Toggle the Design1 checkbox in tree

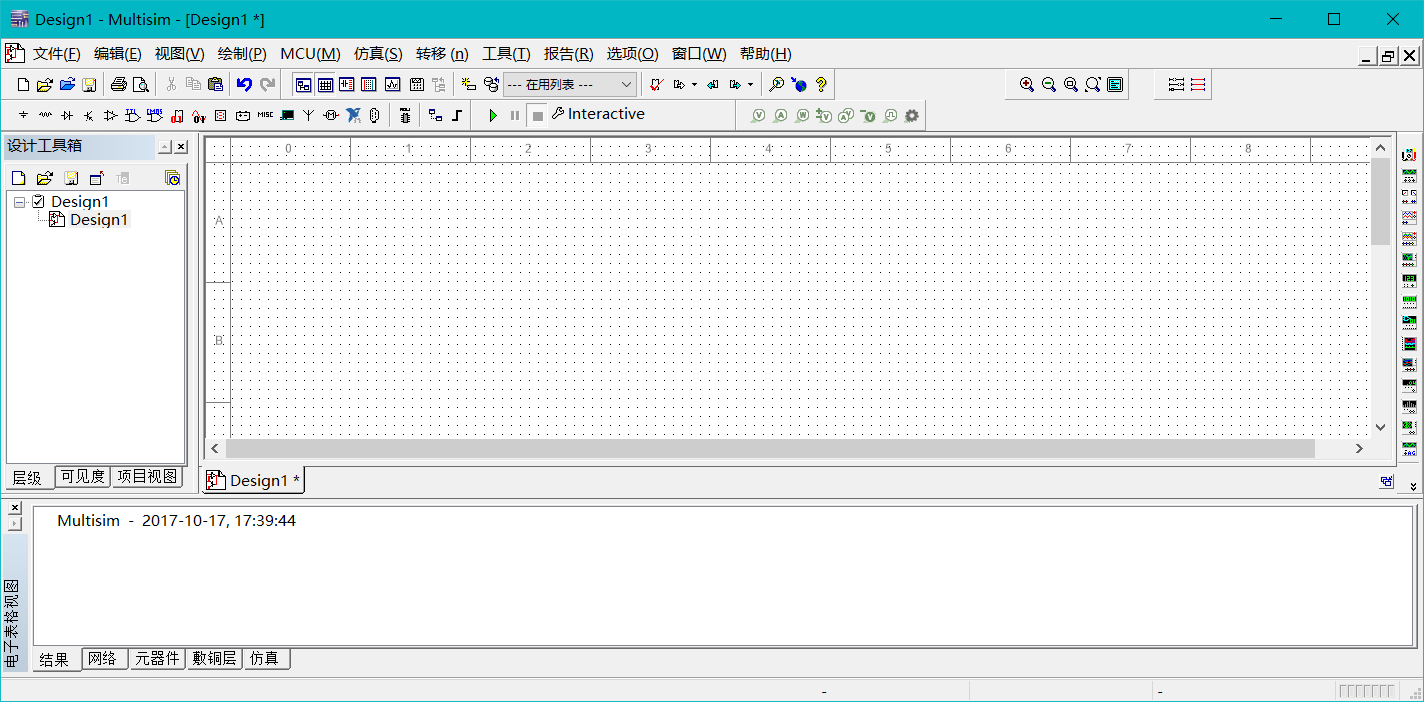38,201
